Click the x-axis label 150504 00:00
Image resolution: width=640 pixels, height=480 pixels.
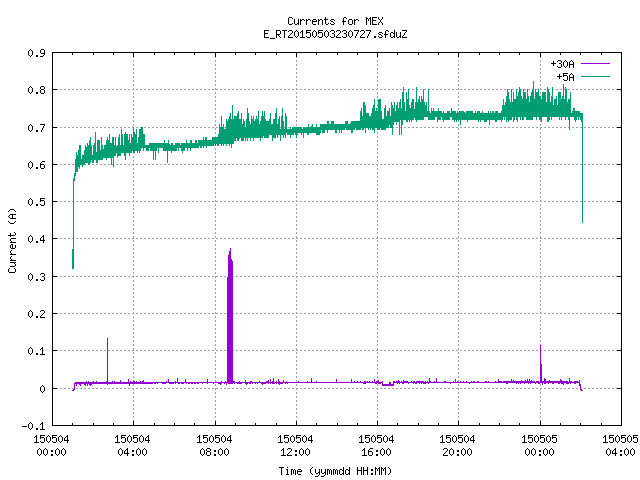(x=51, y=446)
